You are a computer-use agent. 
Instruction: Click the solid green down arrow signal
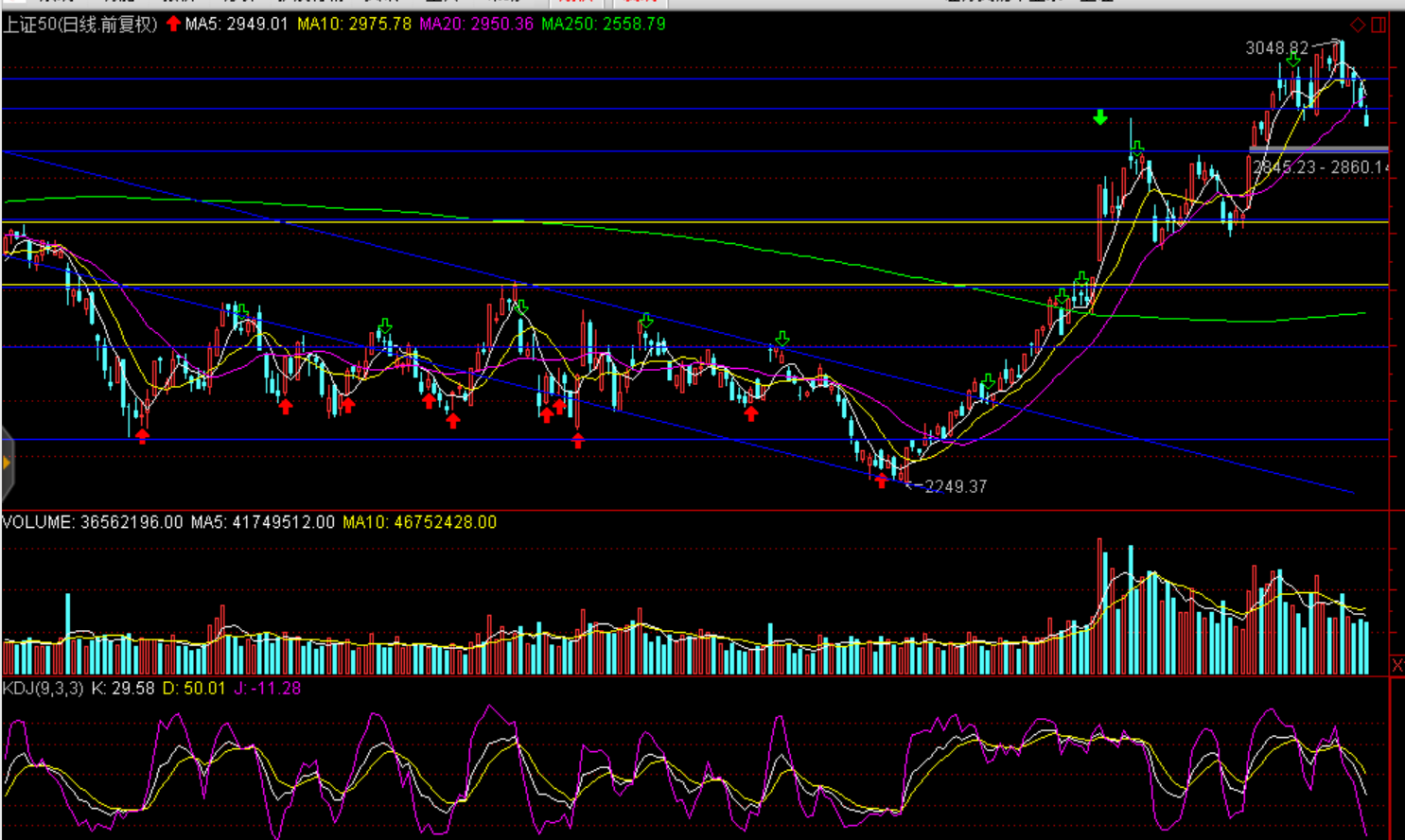tap(1099, 117)
